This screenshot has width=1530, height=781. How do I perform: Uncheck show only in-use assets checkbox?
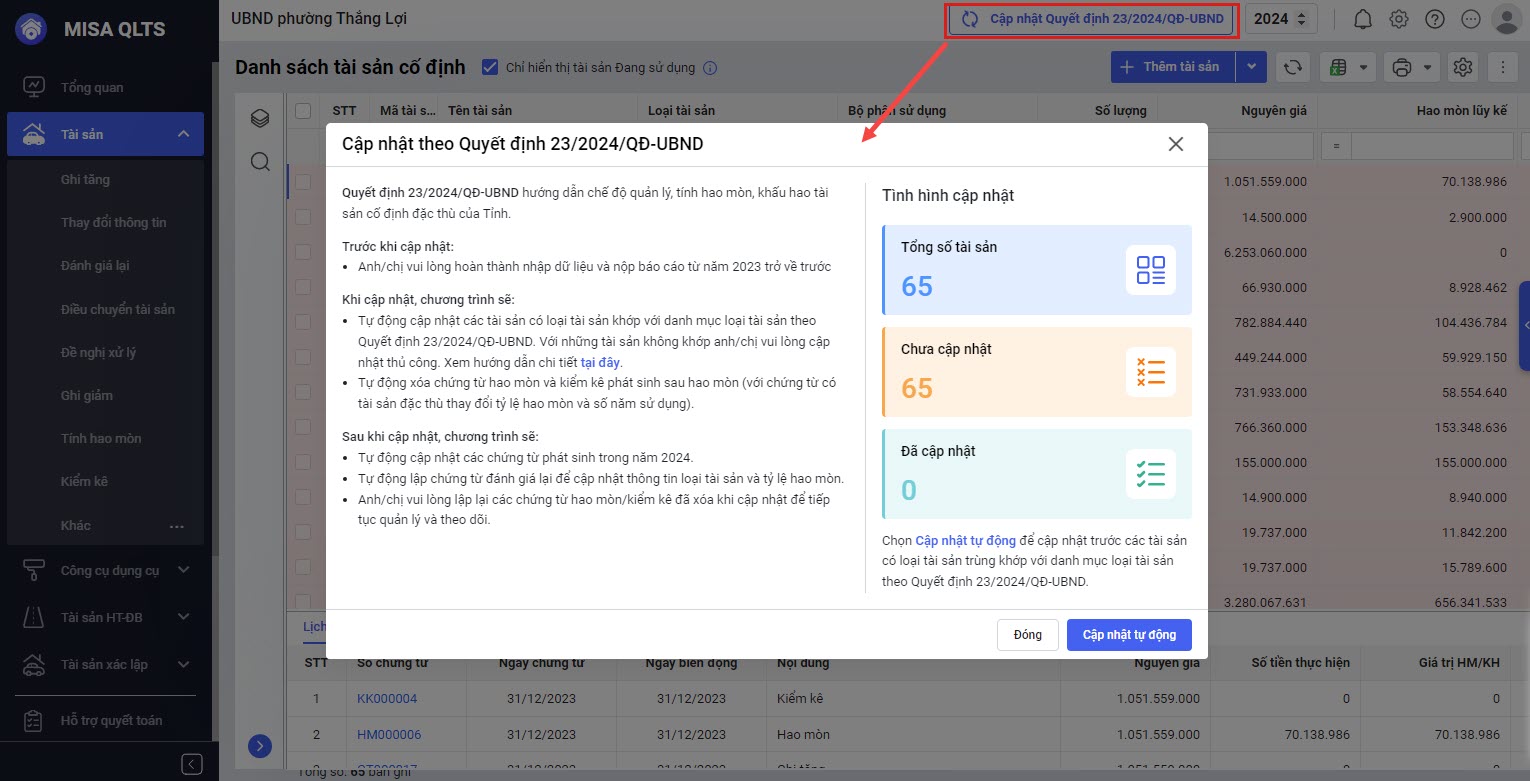490,68
